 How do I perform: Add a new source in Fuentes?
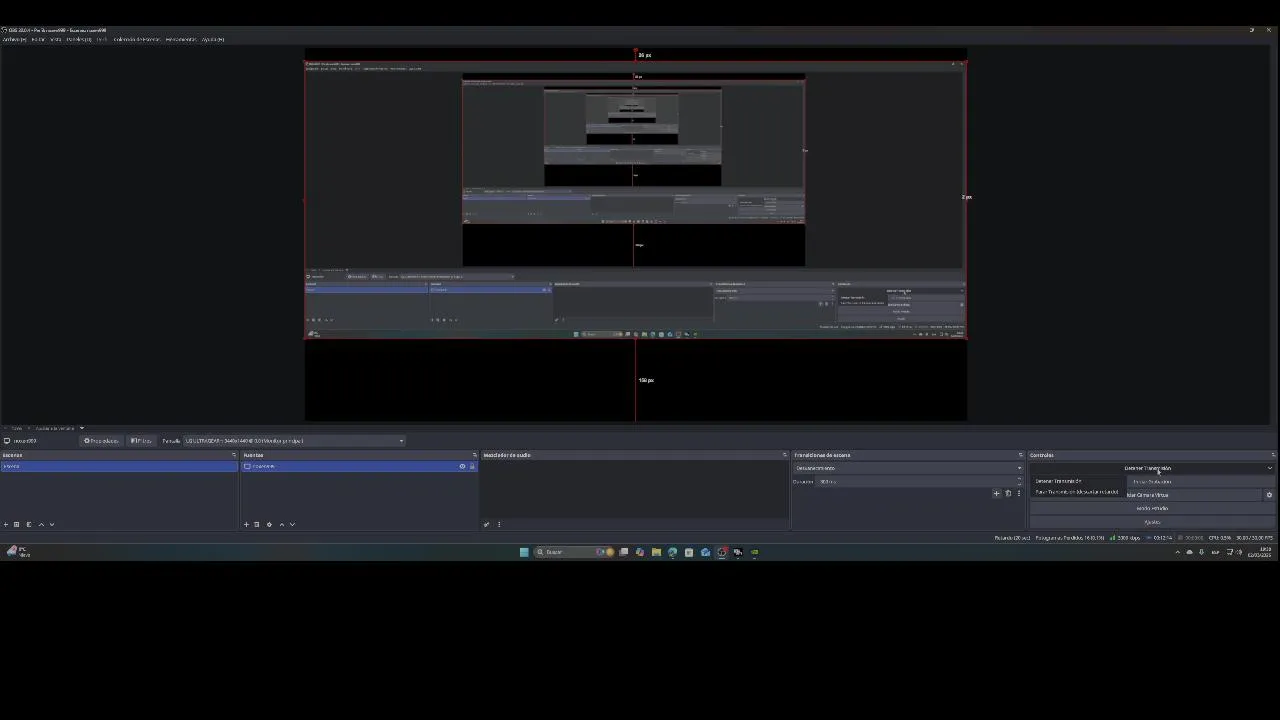click(x=246, y=524)
